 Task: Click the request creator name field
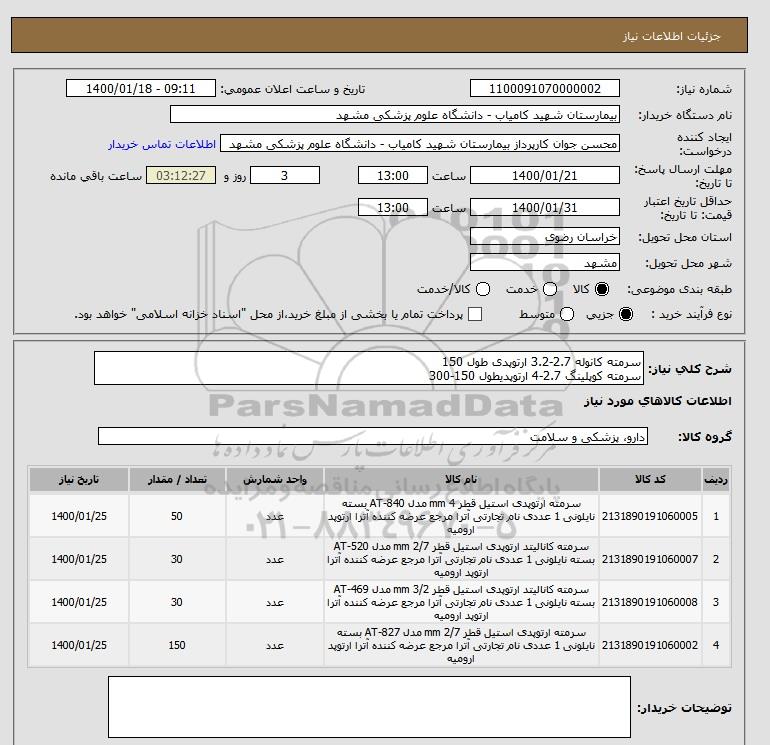click(x=420, y=143)
